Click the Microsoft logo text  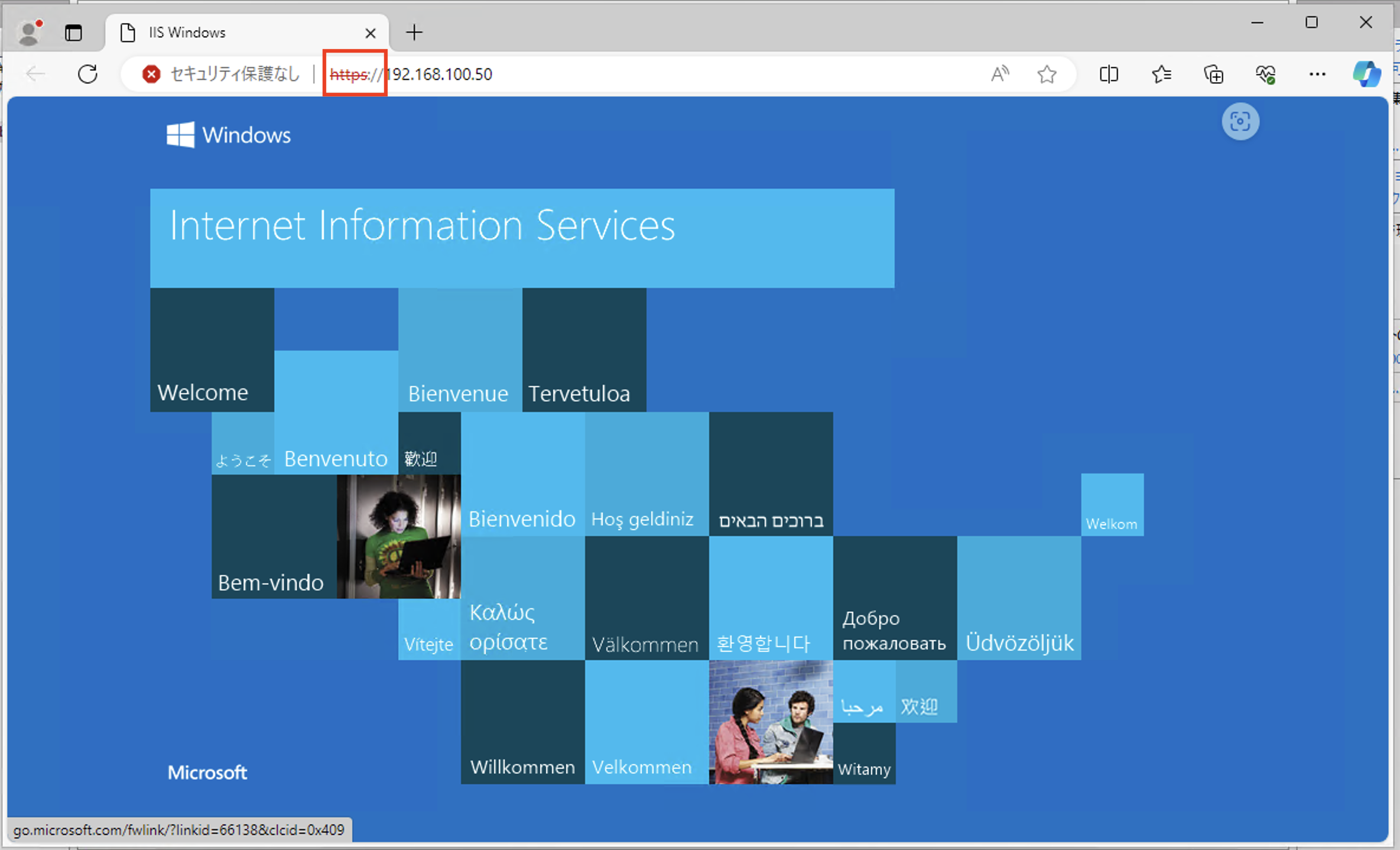pyautogui.click(x=207, y=773)
